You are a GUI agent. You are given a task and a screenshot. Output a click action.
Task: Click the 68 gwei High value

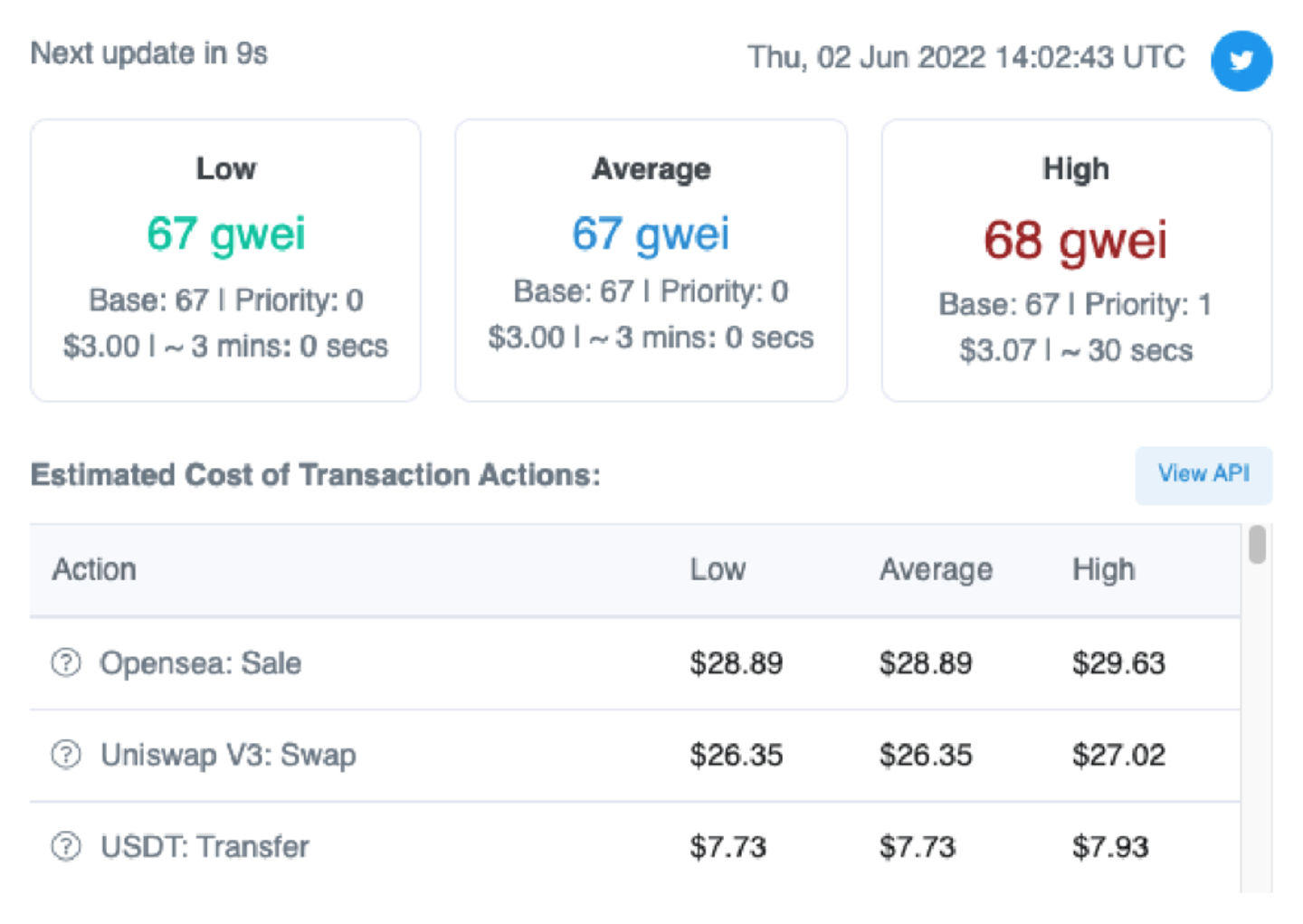(1076, 241)
